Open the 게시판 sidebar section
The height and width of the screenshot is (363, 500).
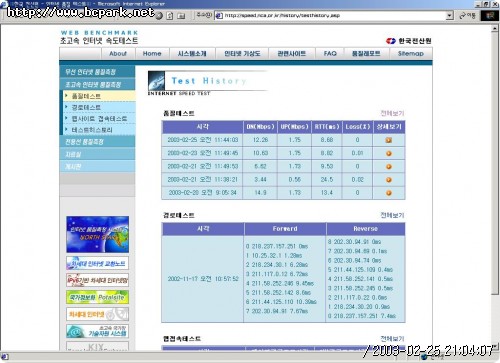tap(97, 166)
